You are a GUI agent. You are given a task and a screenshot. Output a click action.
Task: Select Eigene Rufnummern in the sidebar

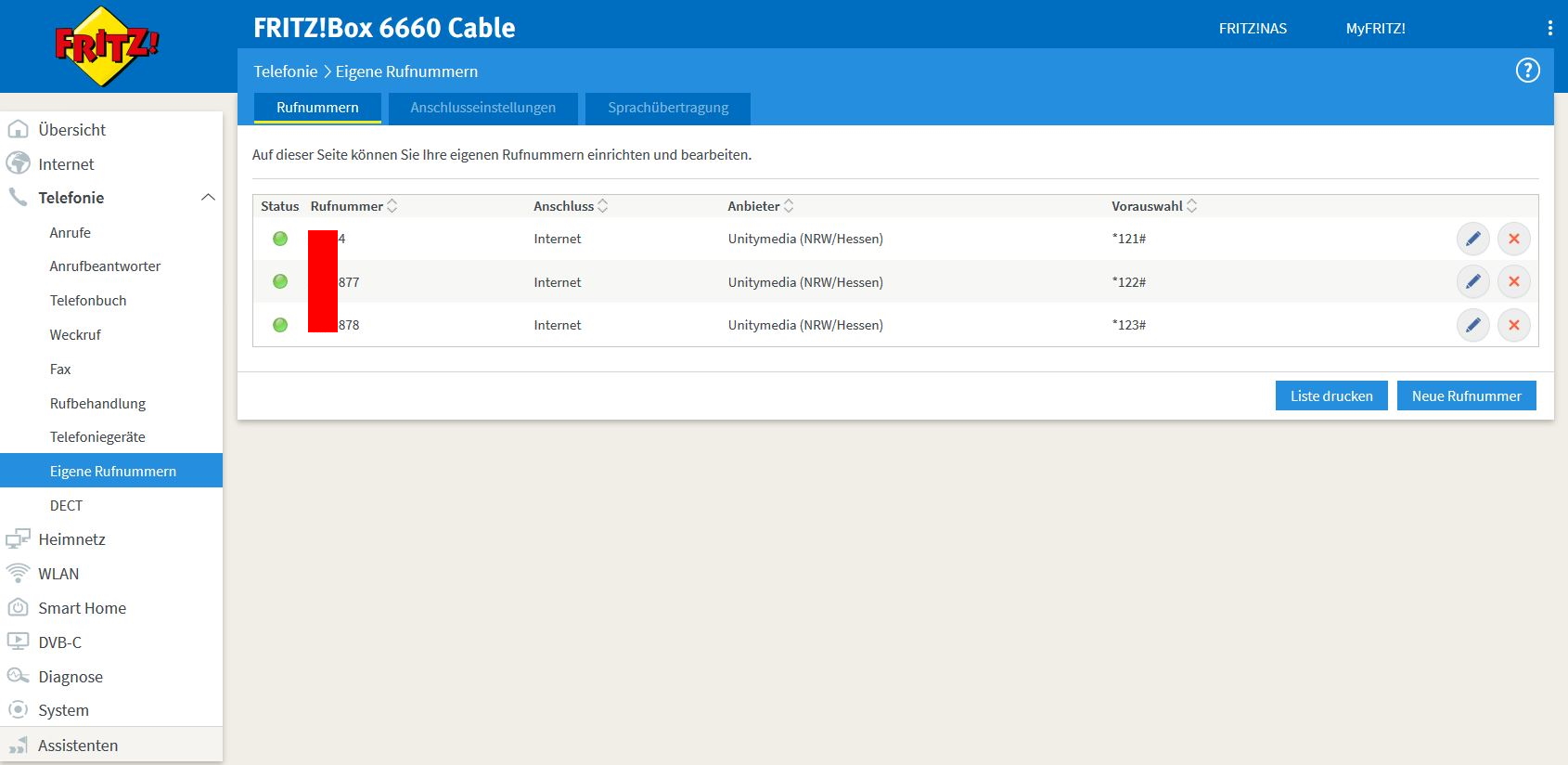(x=111, y=471)
